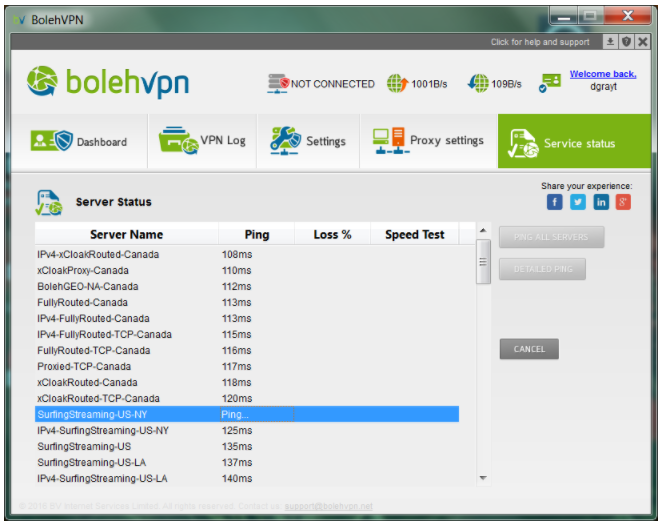Click the 140ms ping value
This screenshot has height=524, width=662.
(237, 479)
